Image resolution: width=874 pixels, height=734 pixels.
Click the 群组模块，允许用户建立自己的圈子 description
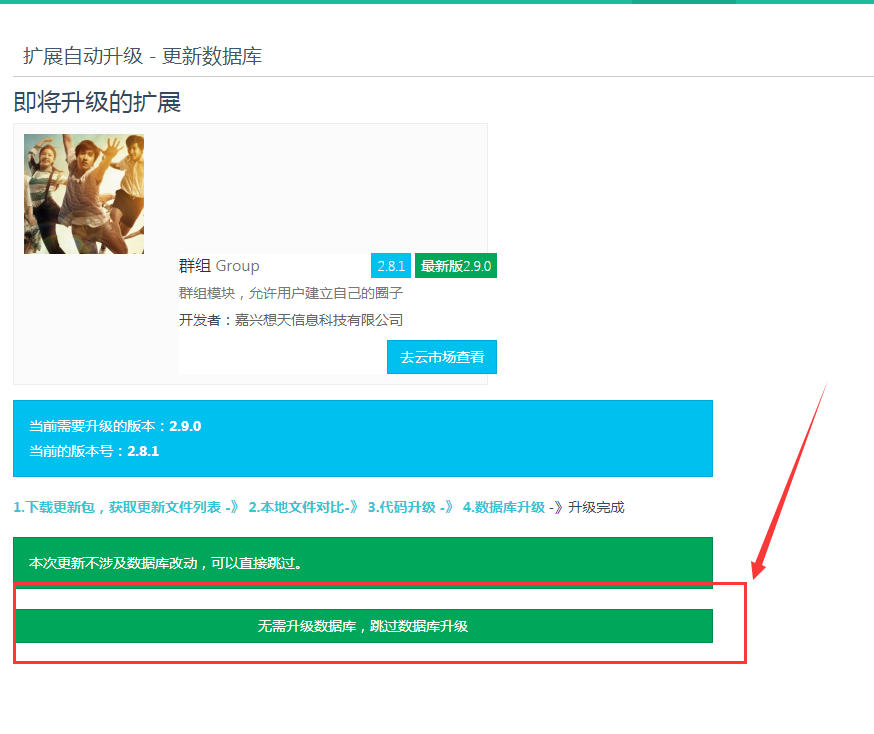click(x=290, y=293)
